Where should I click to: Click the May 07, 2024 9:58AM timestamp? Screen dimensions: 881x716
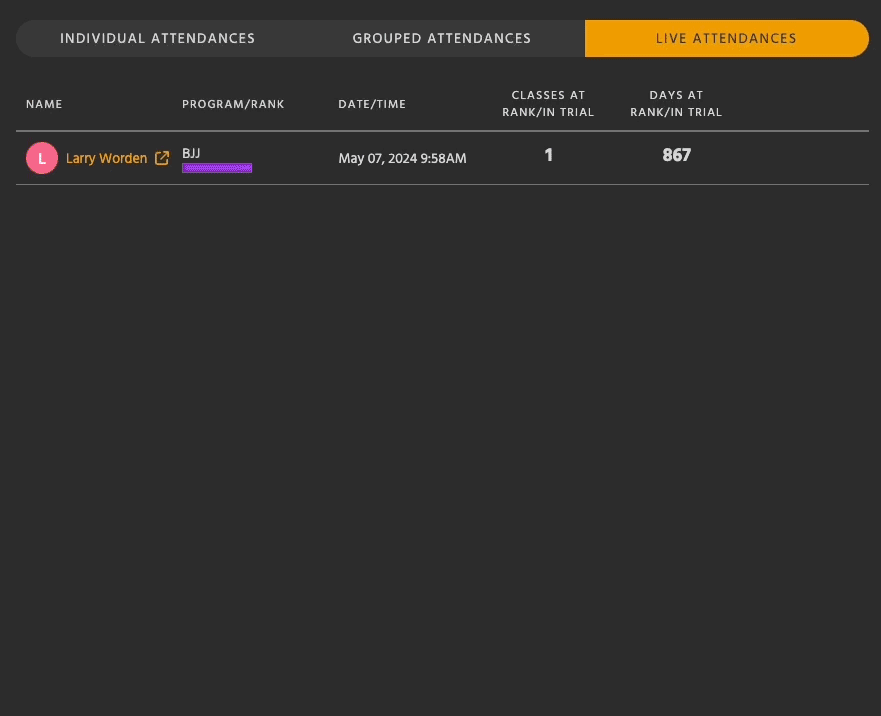(x=402, y=158)
